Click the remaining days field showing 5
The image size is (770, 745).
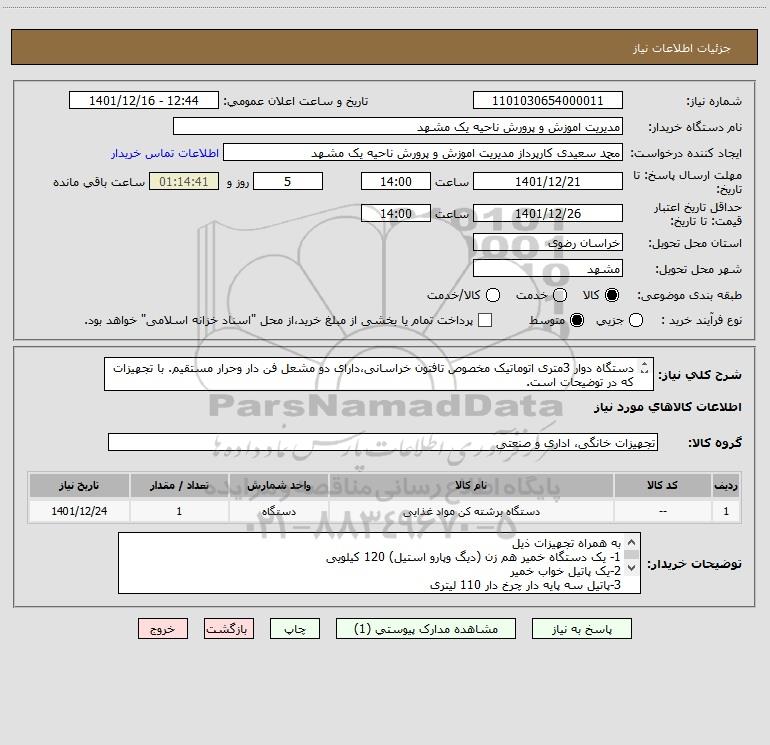[x=288, y=181]
